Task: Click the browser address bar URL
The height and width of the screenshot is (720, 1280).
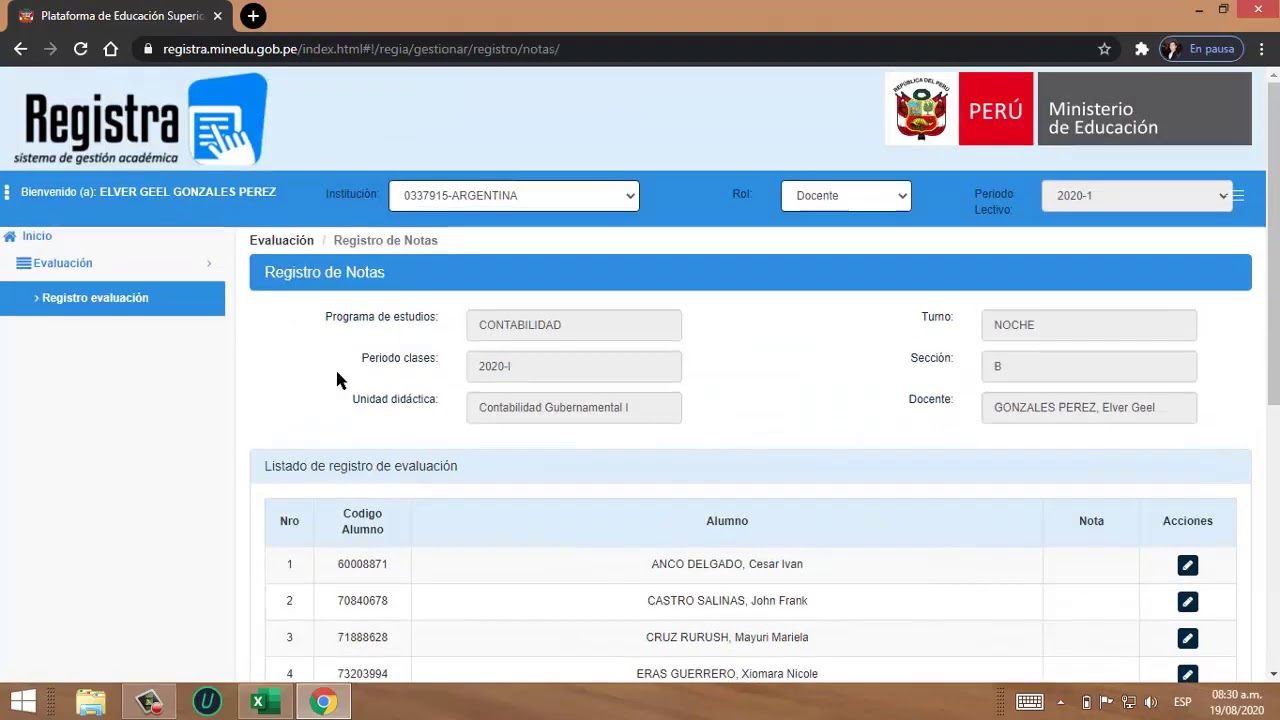Action: (x=361, y=49)
